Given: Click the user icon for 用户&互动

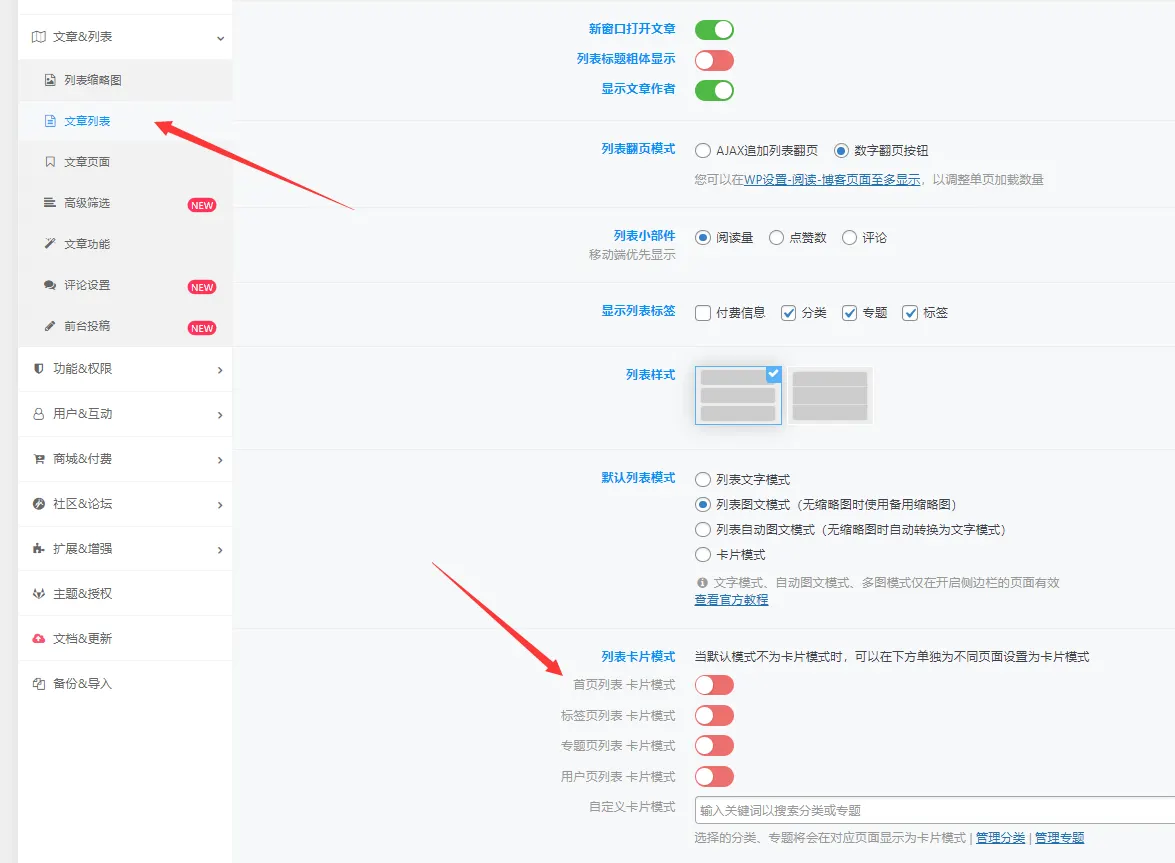Looking at the screenshot, I should [x=39, y=414].
